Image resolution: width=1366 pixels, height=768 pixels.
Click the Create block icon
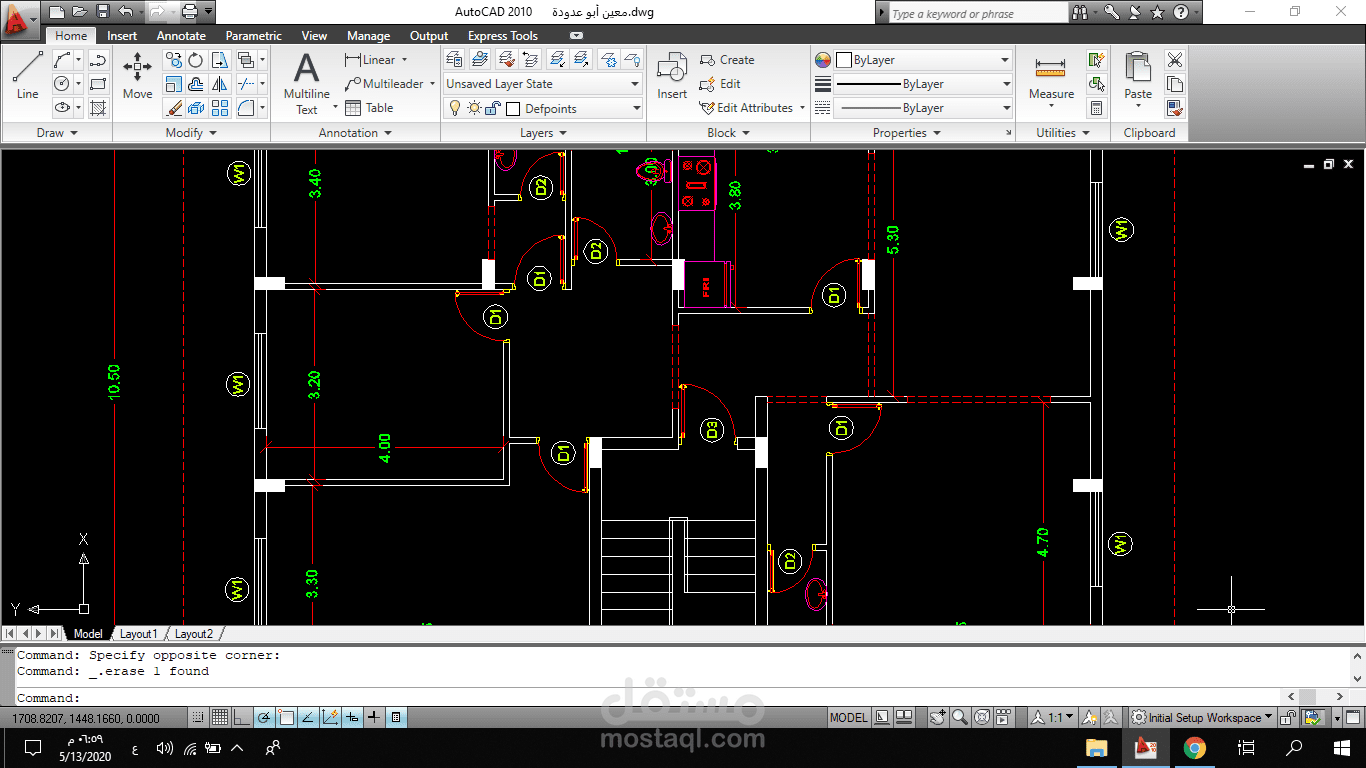pos(727,60)
